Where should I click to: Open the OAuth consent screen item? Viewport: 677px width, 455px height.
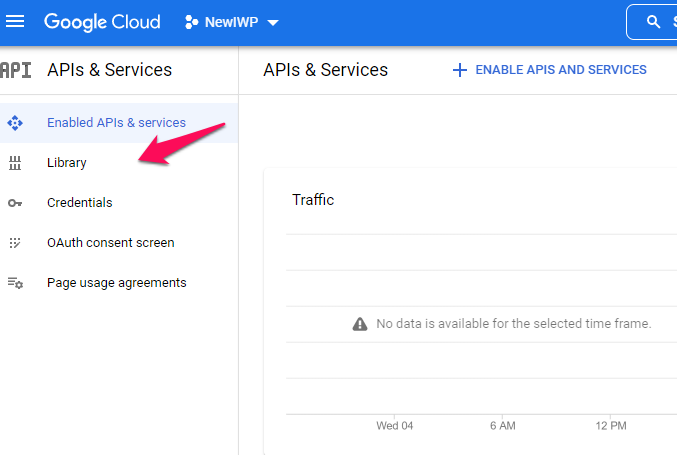(x=119, y=243)
